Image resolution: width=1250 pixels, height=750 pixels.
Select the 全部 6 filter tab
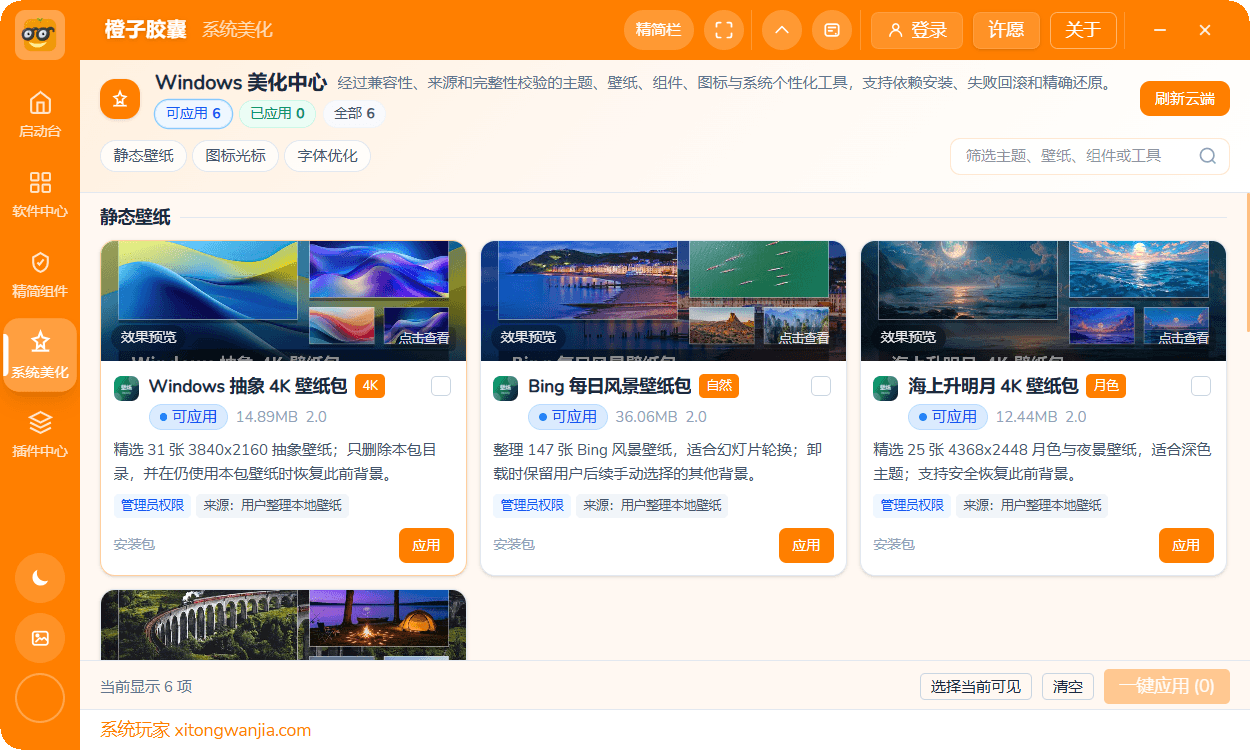click(354, 114)
